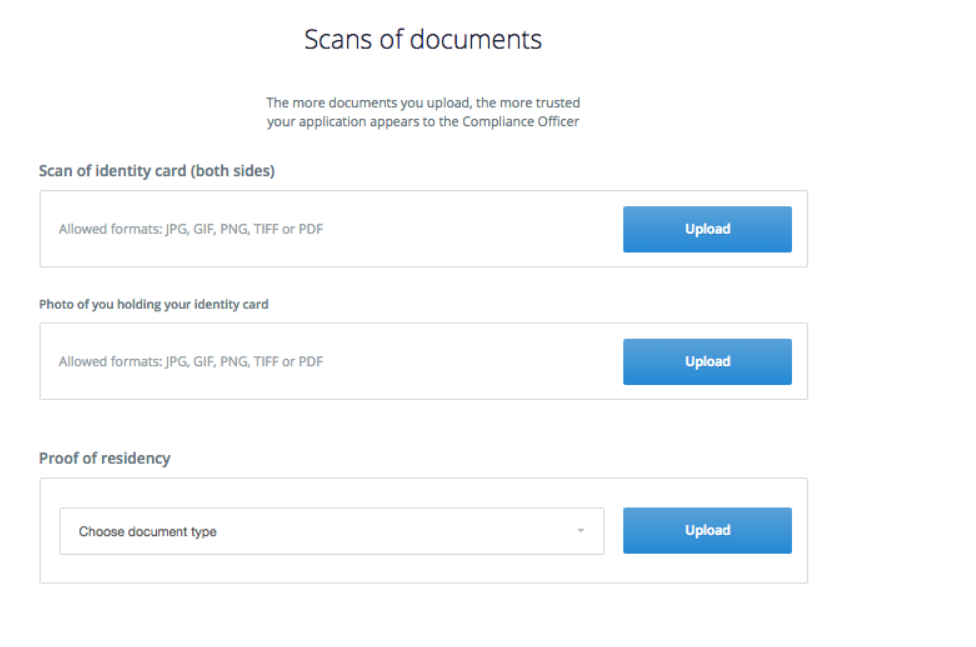Select the 'Scans of documents' page heading
Image resolution: width=976 pixels, height=647 pixels.
pos(423,39)
